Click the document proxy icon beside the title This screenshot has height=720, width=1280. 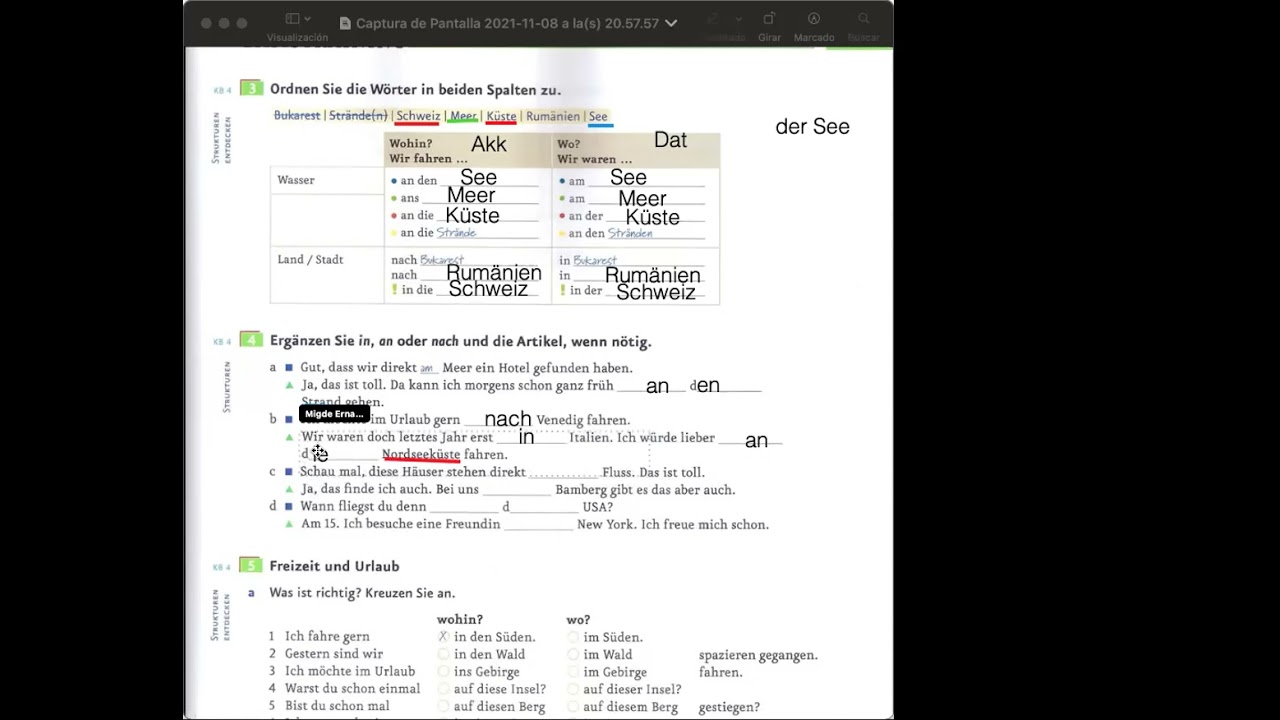[345, 23]
